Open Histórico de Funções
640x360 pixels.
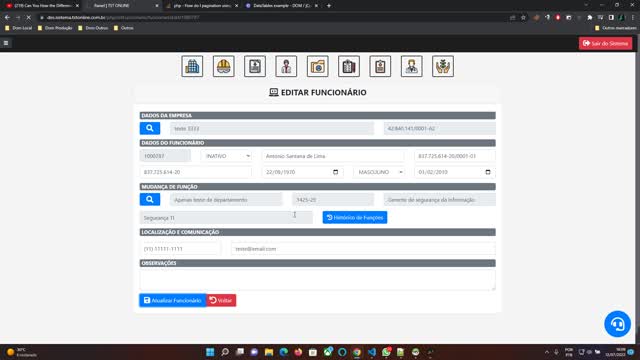point(355,218)
